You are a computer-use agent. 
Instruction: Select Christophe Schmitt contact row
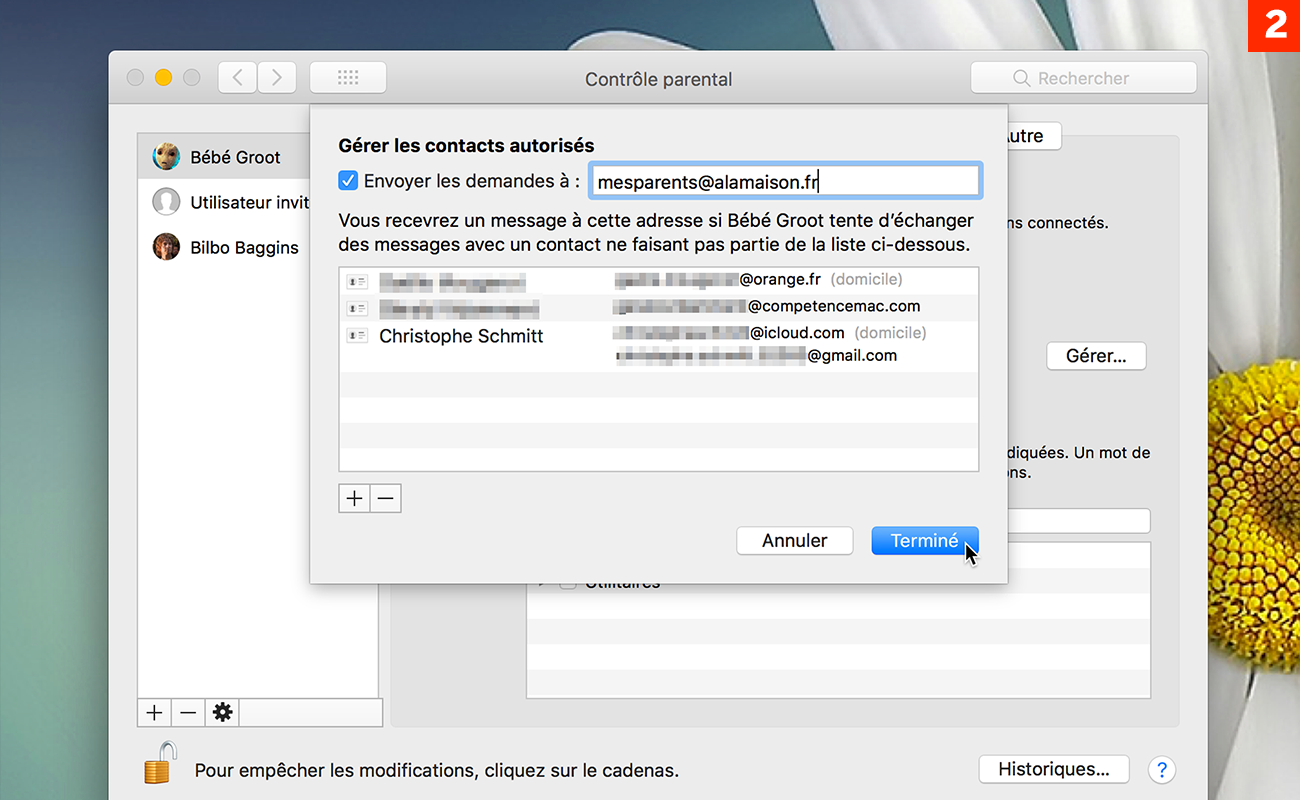tap(659, 345)
